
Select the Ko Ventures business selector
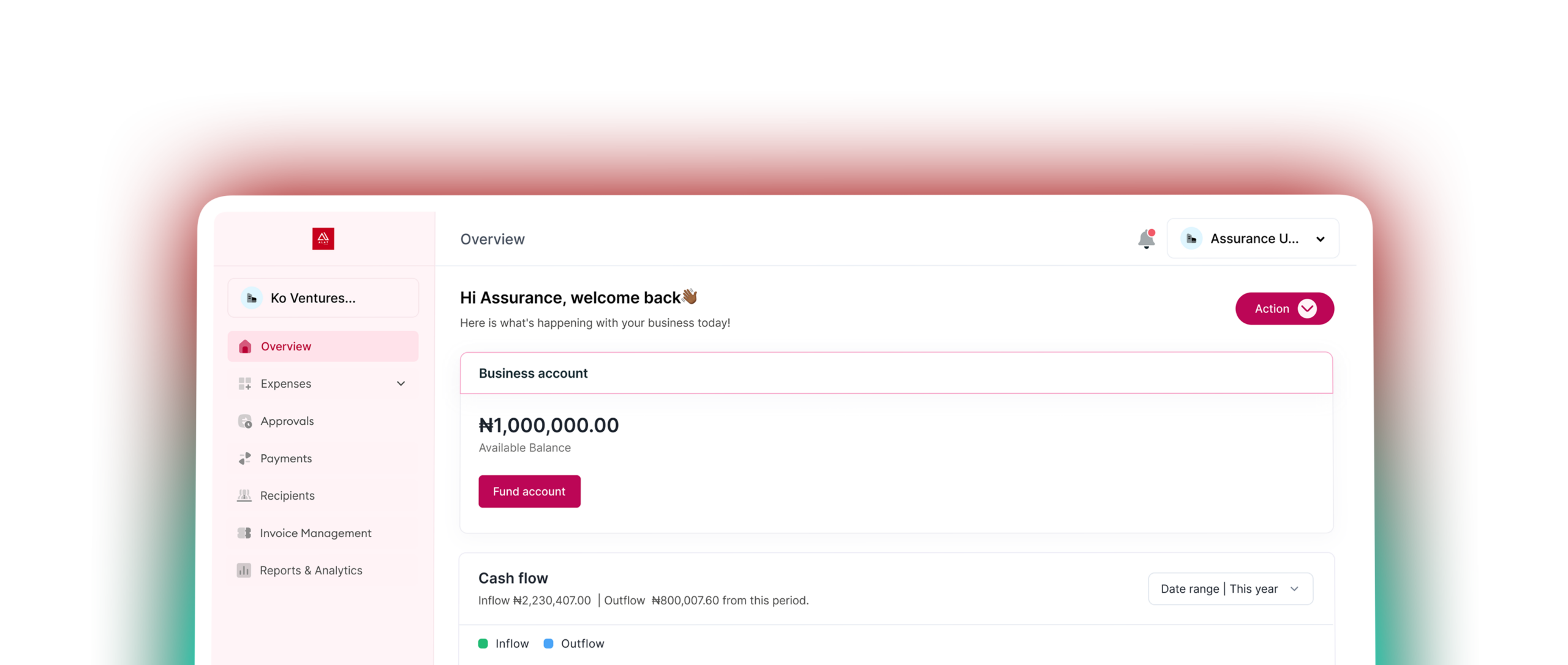(x=323, y=298)
